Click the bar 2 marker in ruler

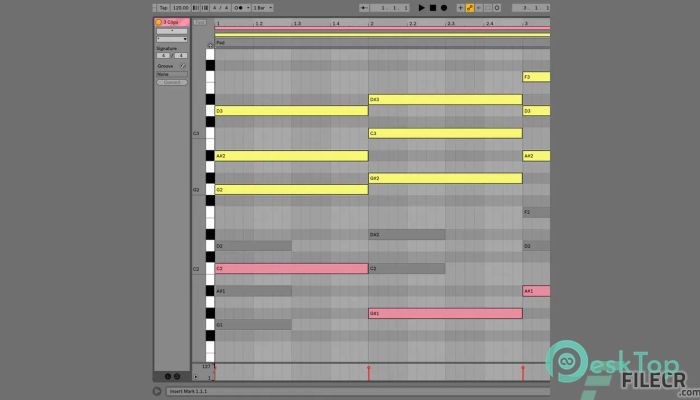(x=371, y=23)
